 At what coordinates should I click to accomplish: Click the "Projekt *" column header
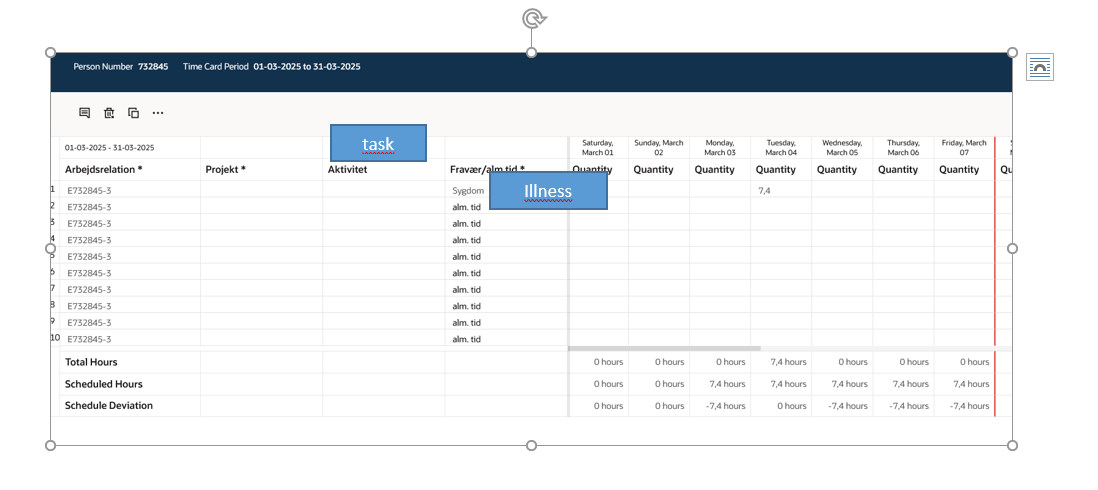(x=225, y=169)
